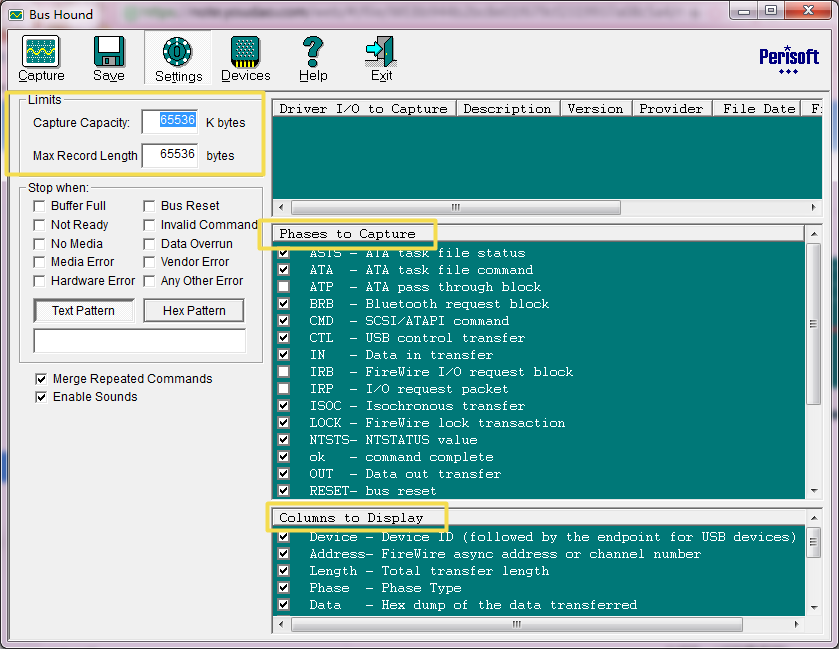The height and width of the screenshot is (649, 839).
Task: Toggle CTL USB control transfer phase
Action: 284,338
